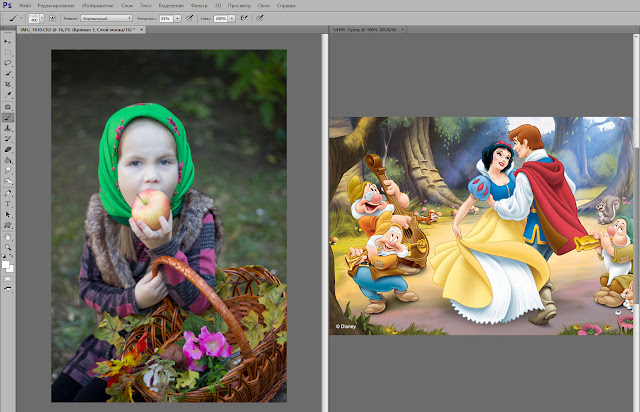Image resolution: width=640 pixels, height=412 pixels.
Task: Select the Quick Selection tool
Action: tap(8, 73)
